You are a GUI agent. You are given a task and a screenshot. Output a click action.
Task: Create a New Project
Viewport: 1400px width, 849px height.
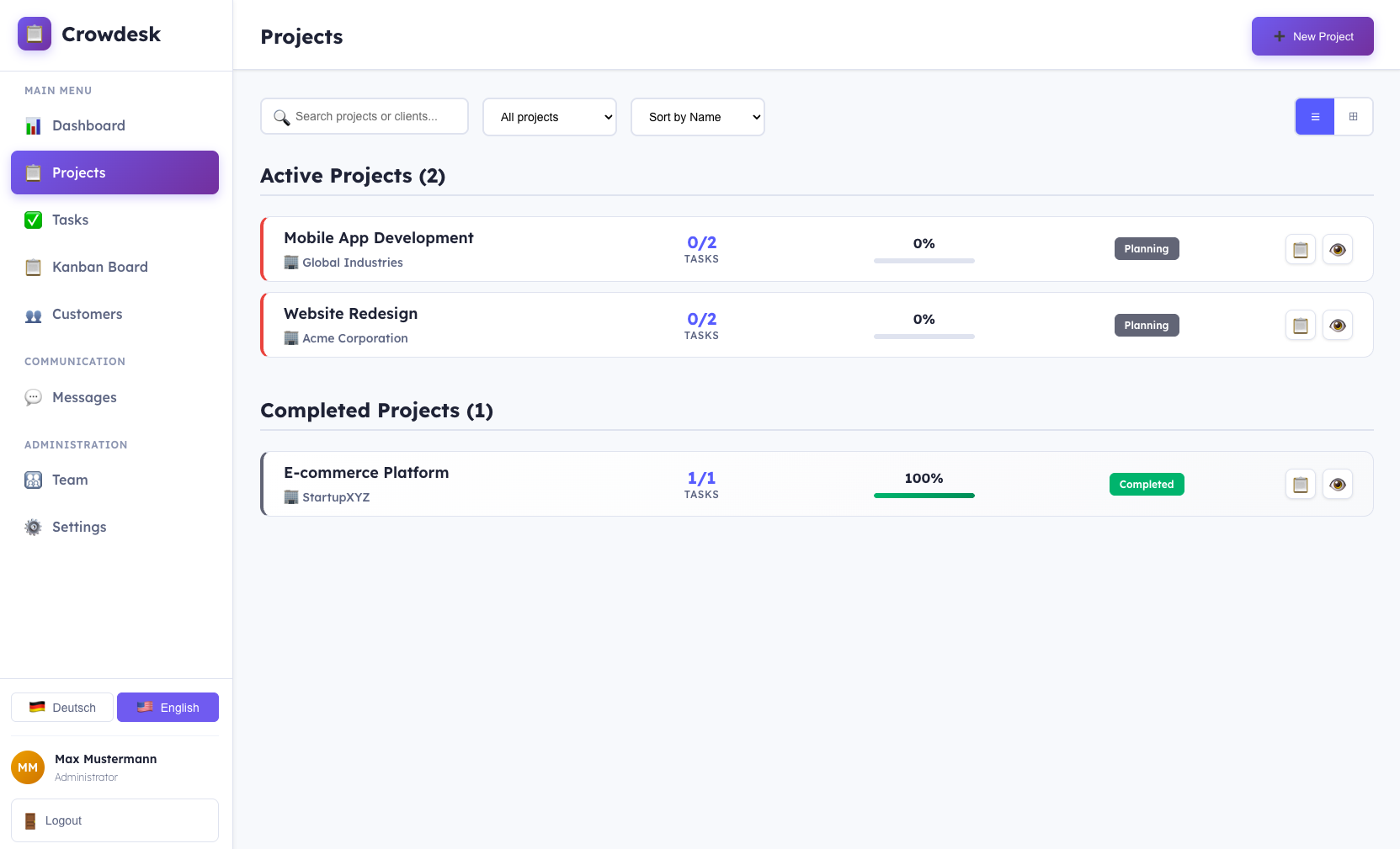point(1312,36)
